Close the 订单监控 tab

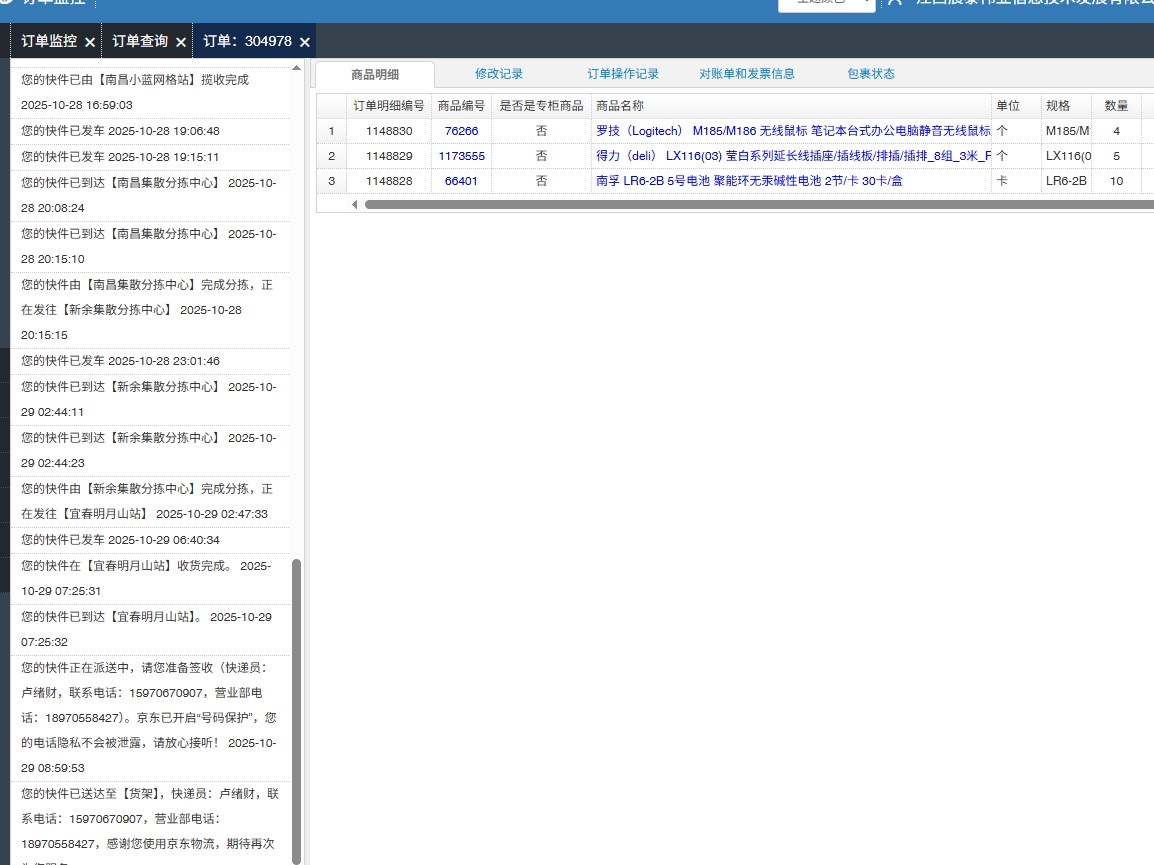[x=90, y=42]
